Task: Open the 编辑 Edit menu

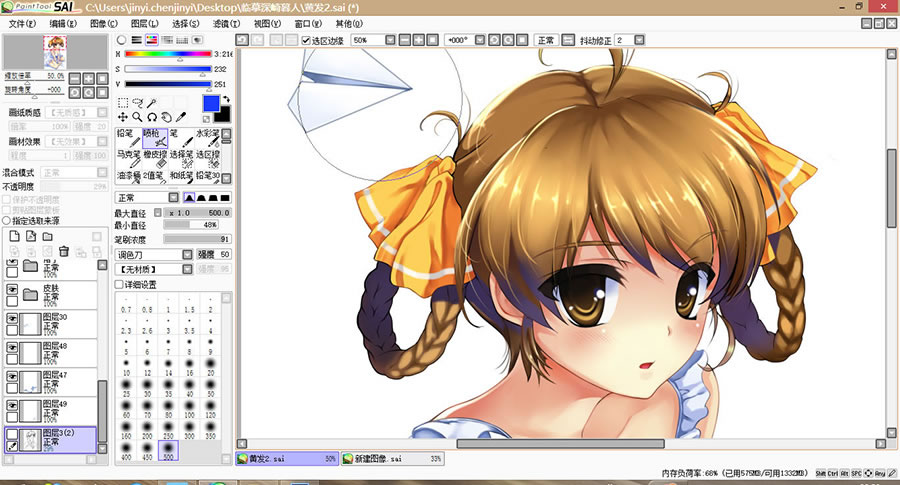Action: [63, 24]
